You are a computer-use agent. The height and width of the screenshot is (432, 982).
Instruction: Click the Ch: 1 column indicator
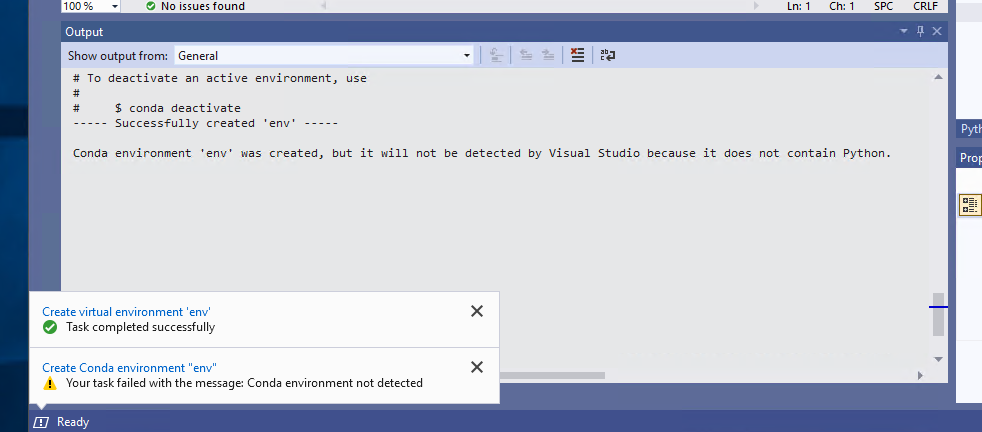pos(842,6)
